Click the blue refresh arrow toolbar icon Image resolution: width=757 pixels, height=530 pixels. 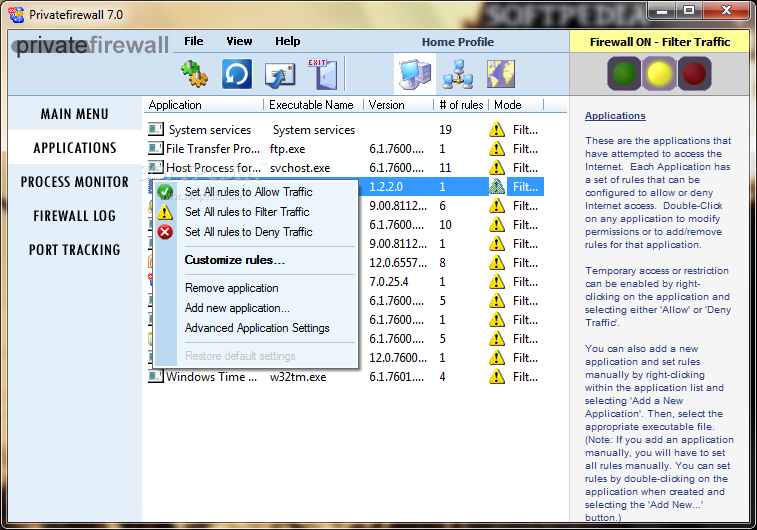[x=237, y=74]
